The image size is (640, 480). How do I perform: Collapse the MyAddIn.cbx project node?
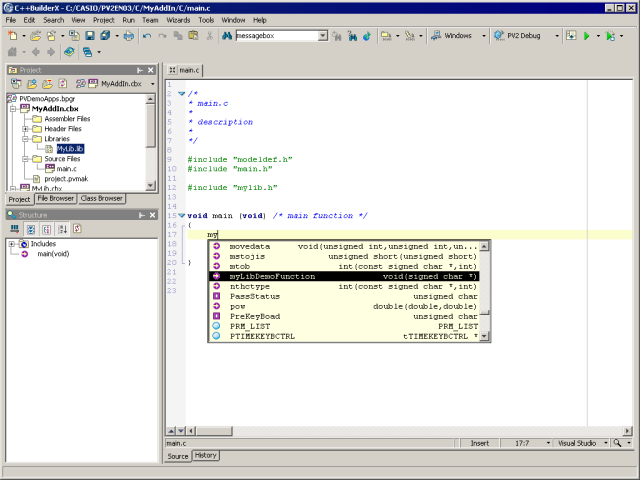(13, 109)
